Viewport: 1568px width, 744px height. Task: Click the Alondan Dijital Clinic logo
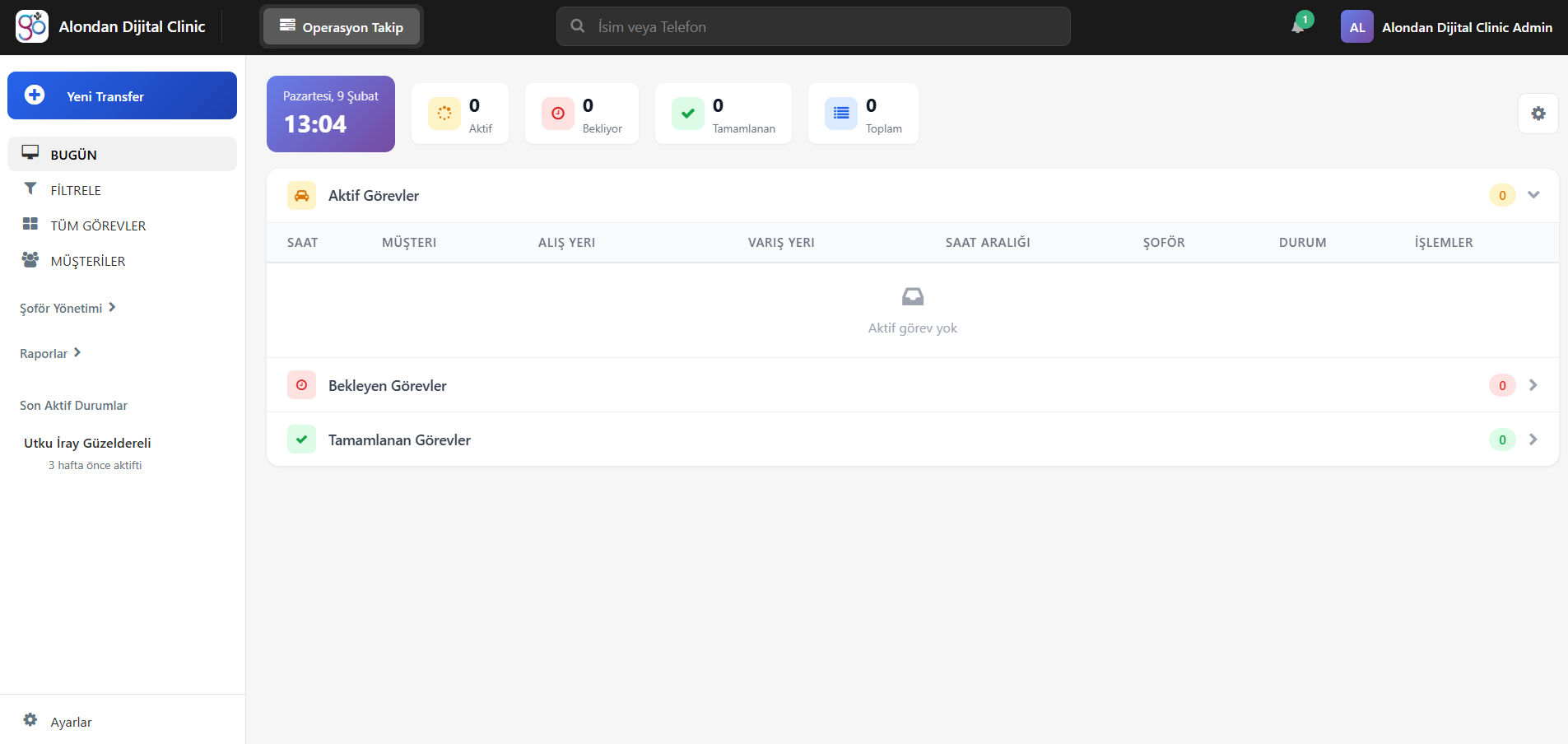click(x=32, y=27)
